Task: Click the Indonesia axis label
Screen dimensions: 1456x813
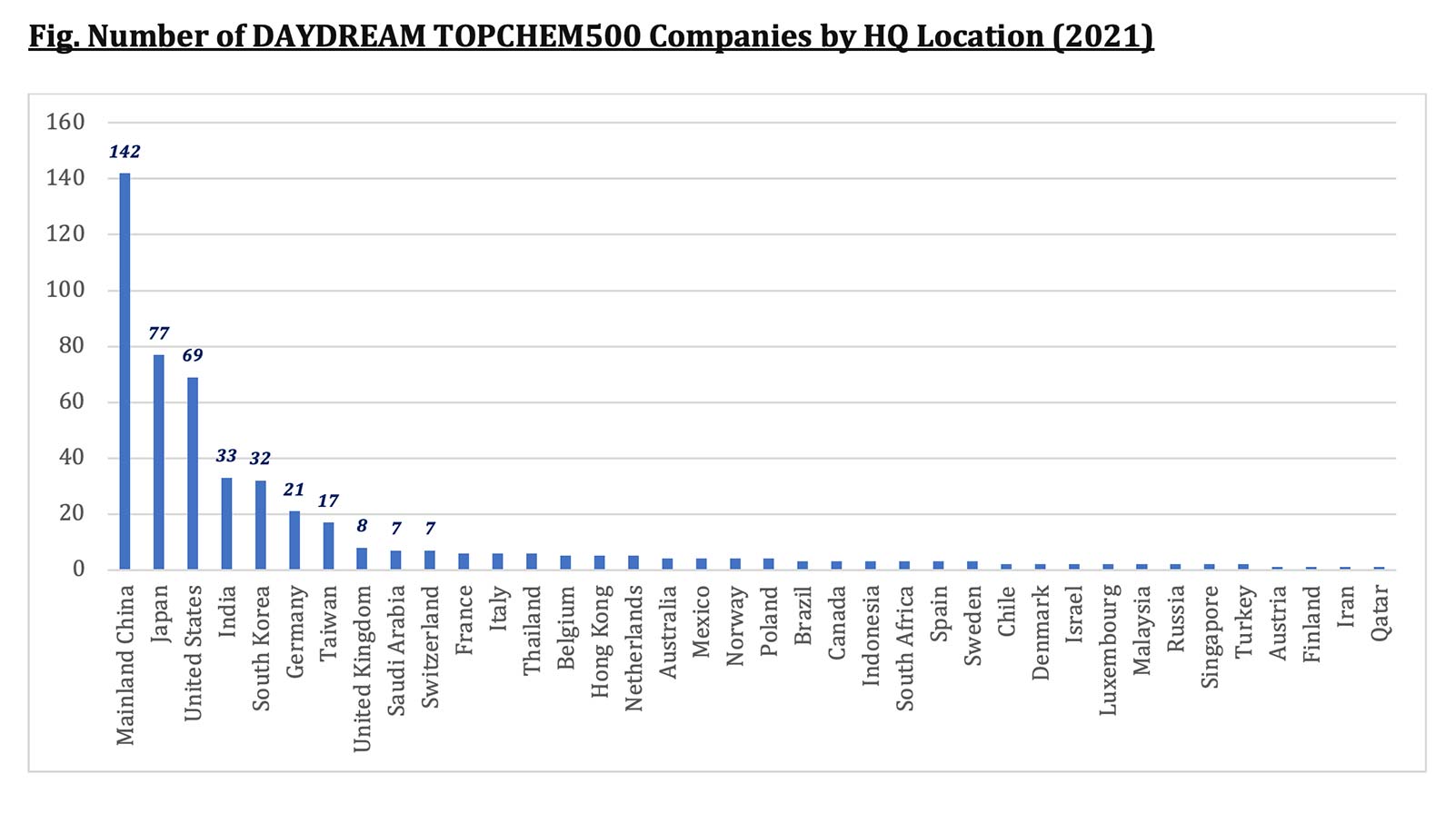Action: click(871, 635)
